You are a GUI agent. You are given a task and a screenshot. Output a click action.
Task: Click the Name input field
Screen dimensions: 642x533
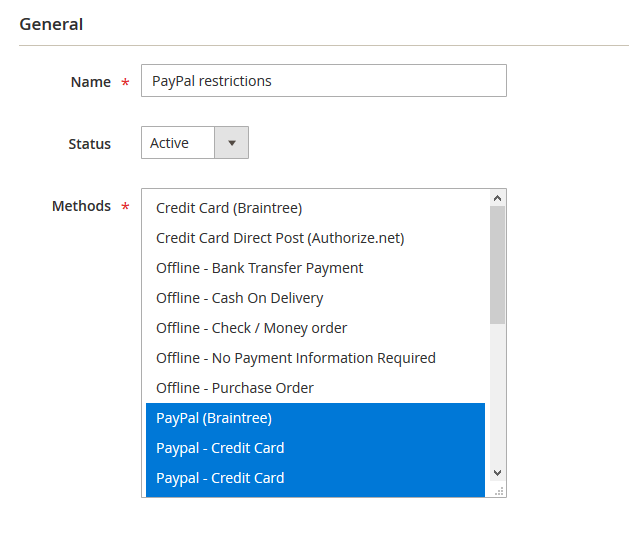[323, 81]
